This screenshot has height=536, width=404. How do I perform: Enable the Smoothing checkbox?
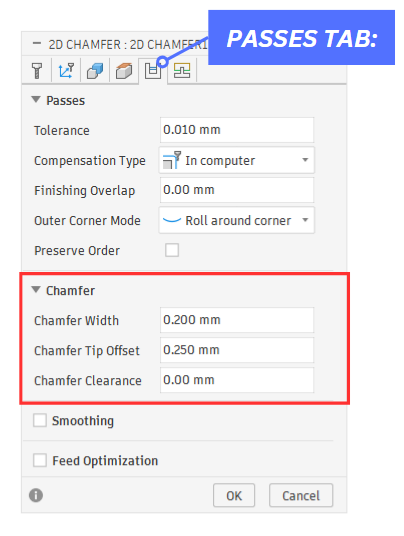click(x=40, y=420)
